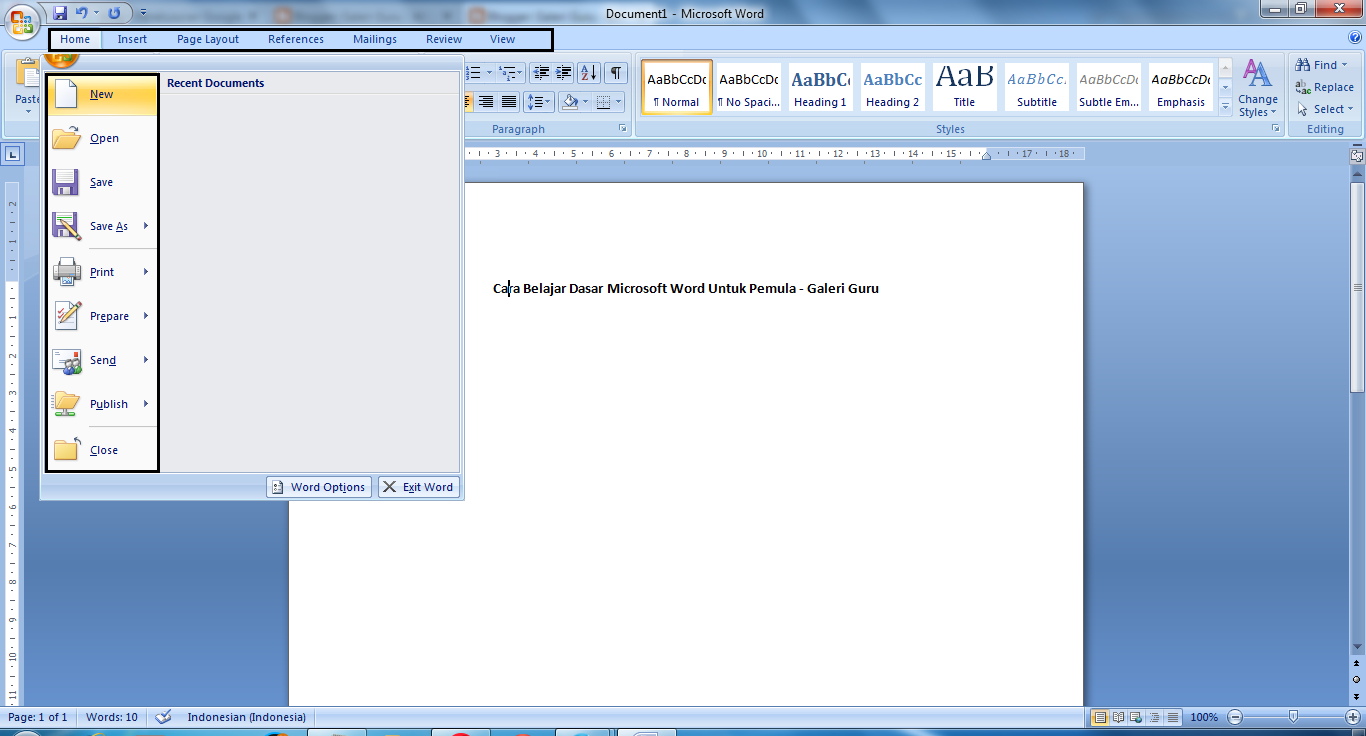Switch to Draft view
The width and height of the screenshot is (1366, 736).
(1173, 717)
